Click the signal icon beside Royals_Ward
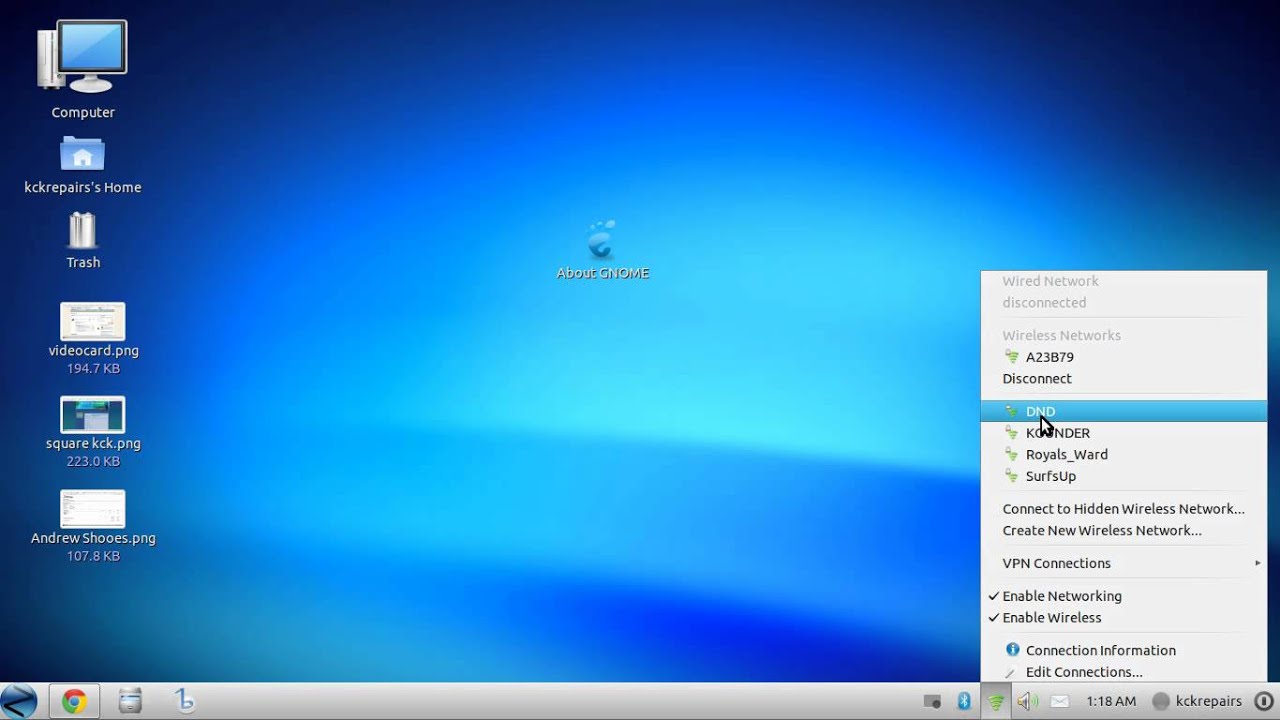This screenshot has width=1280, height=720. [1012, 454]
